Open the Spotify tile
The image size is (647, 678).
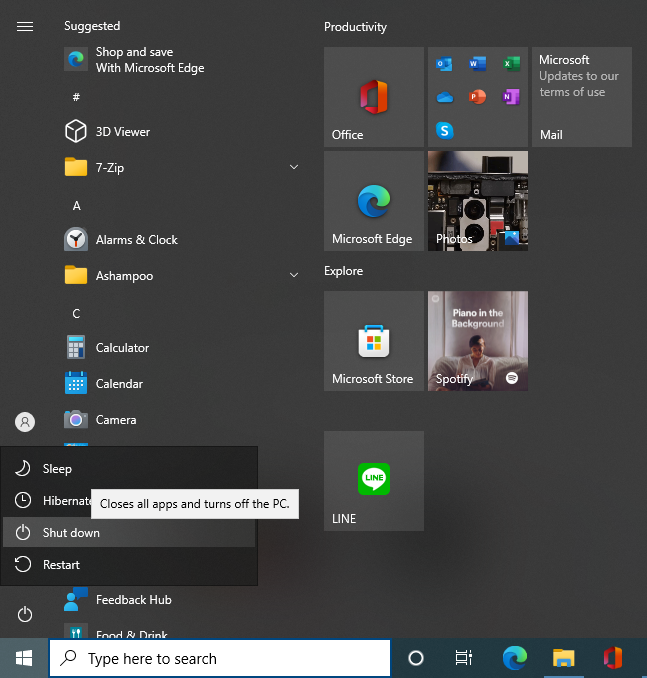click(x=478, y=341)
